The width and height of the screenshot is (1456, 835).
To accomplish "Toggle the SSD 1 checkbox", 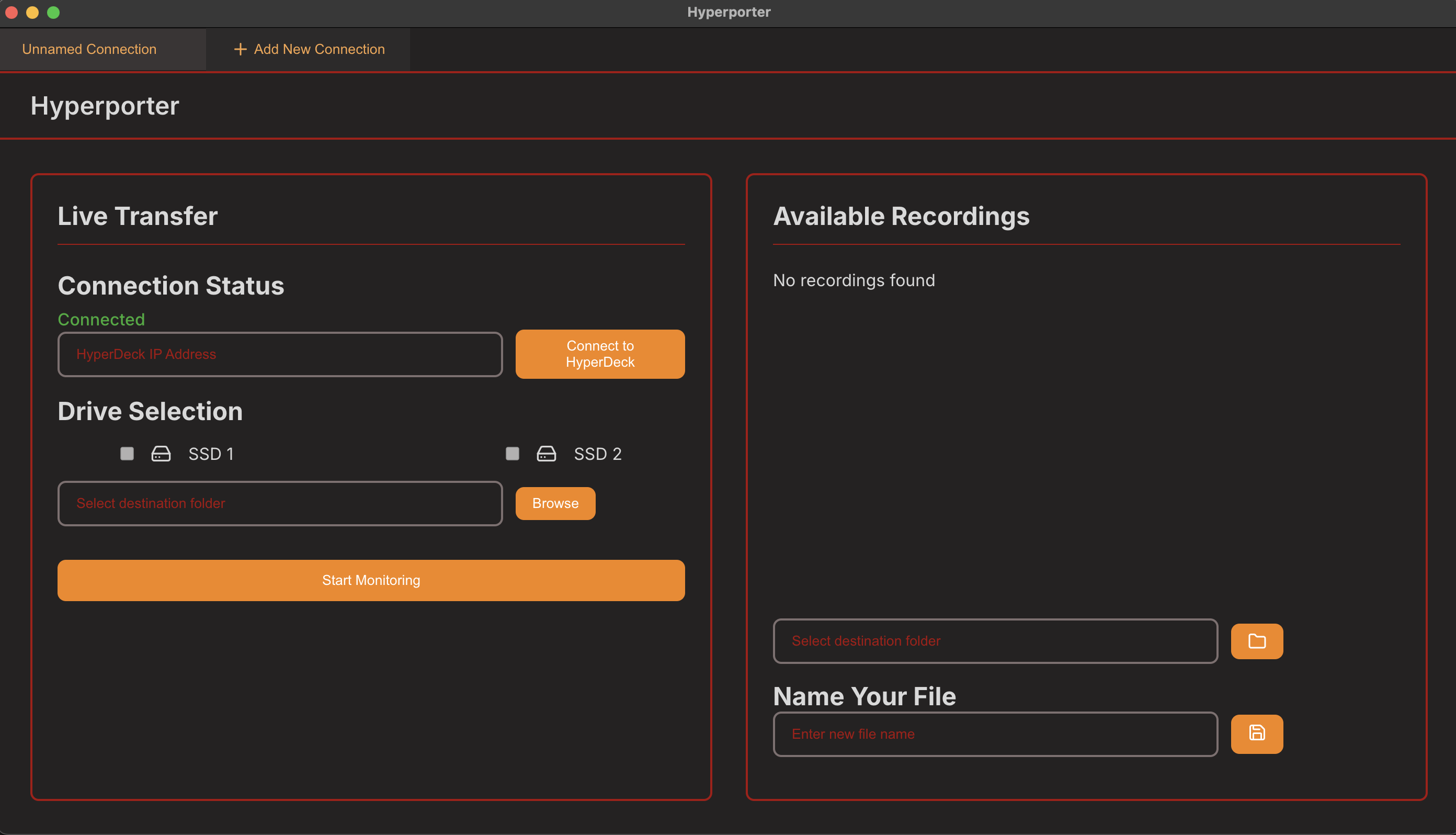I will [127, 454].
